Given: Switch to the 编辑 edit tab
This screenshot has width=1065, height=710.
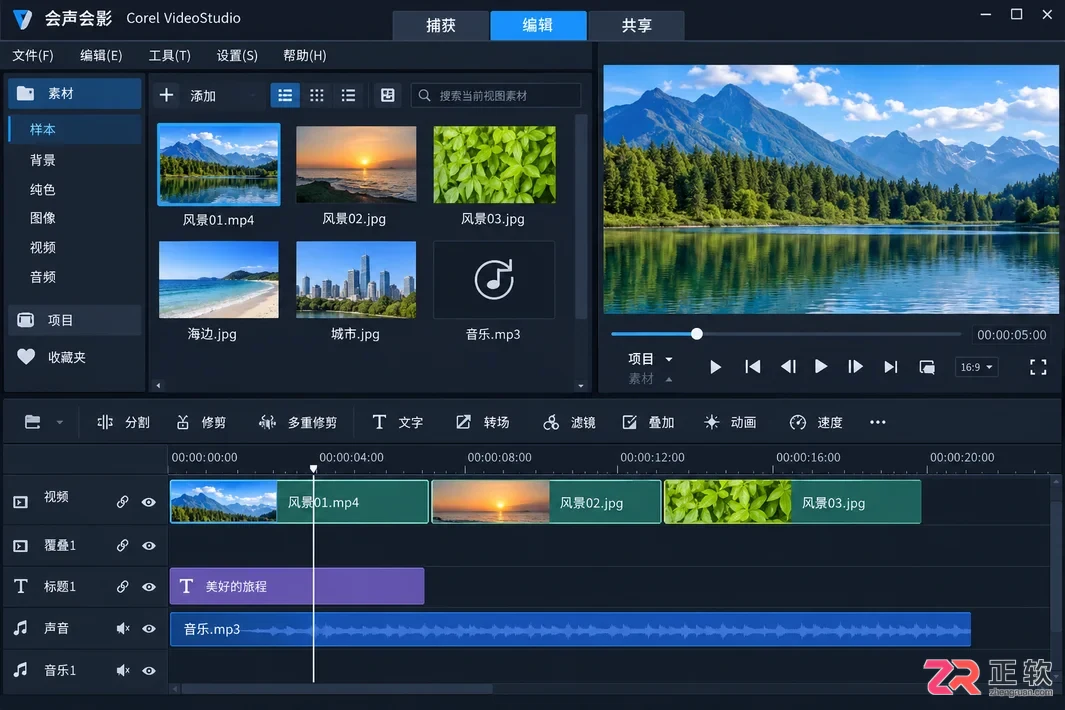Looking at the screenshot, I should pyautogui.click(x=538, y=26).
